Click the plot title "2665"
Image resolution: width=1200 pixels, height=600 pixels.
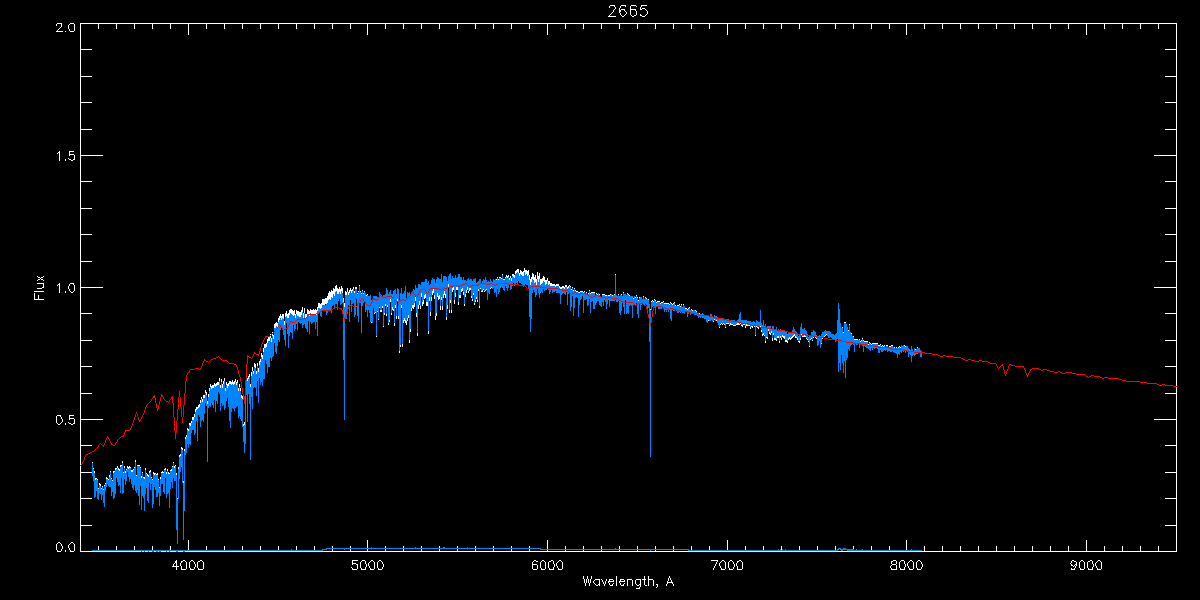click(628, 11)
